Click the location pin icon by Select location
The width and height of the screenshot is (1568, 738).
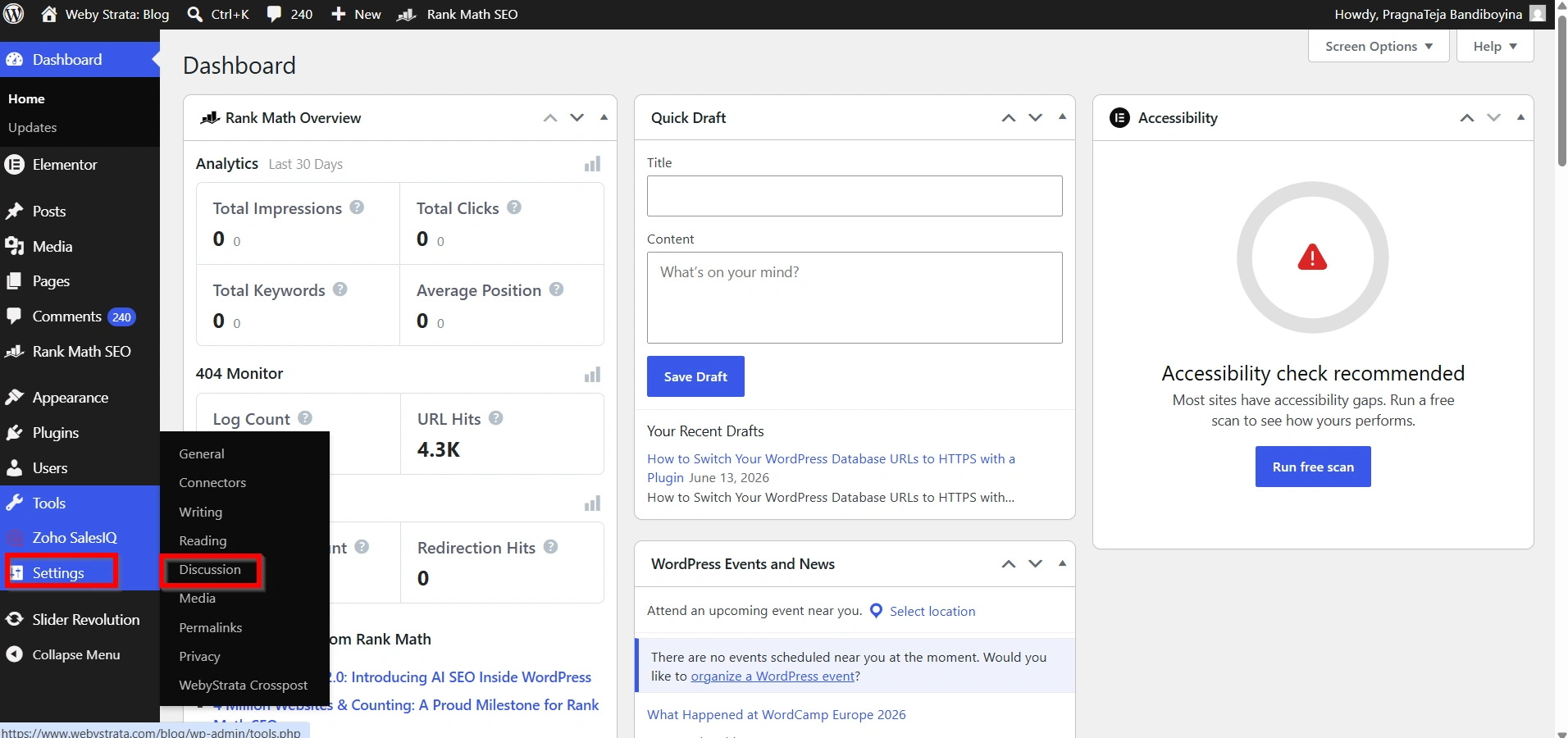click(x=876, y=611)
